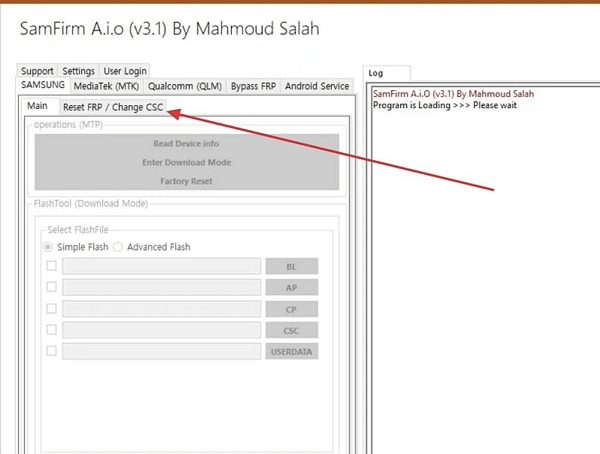Select the Simple Flash radio option

[x=47, y=247]
